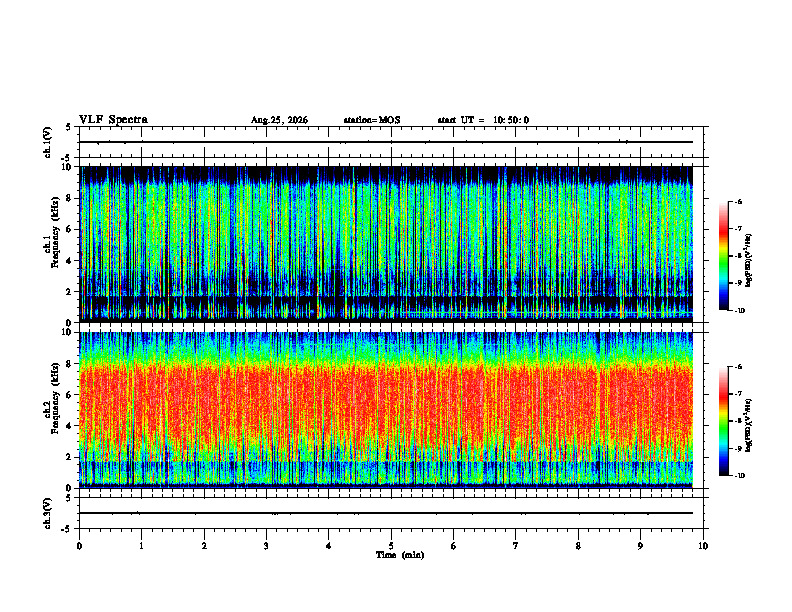This screenshot has width=792, height=612.
Task: Click the -6 label on ch.2 color scale
Action: pos(740,367)
